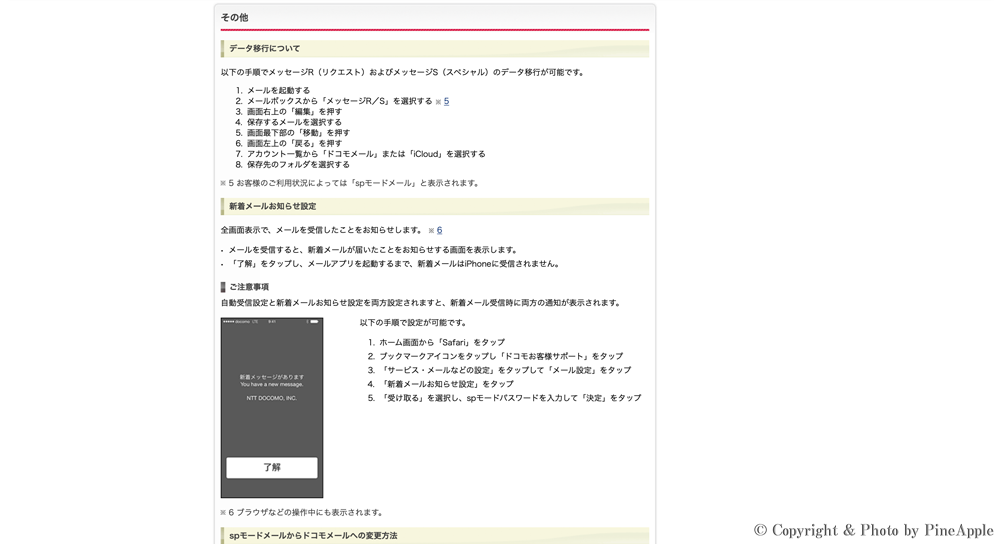Click the '「新着メールお知らせ設定」をタップ' step
The height and width of the screenshot is (544, 1000).
point(446,384)
